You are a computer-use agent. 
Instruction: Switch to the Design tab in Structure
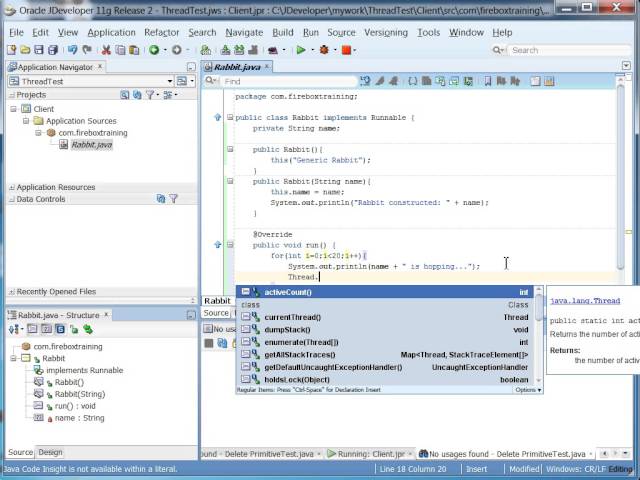point(50,452)
